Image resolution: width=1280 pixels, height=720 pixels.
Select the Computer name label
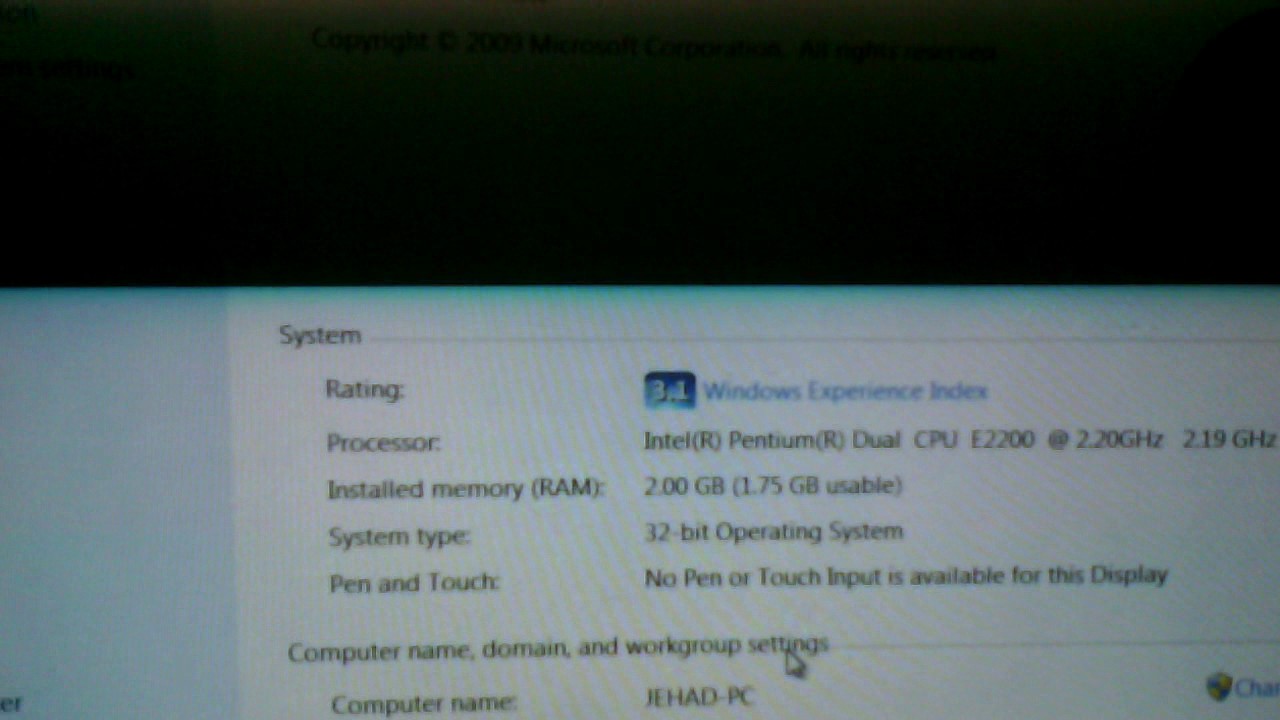[423, 704]
